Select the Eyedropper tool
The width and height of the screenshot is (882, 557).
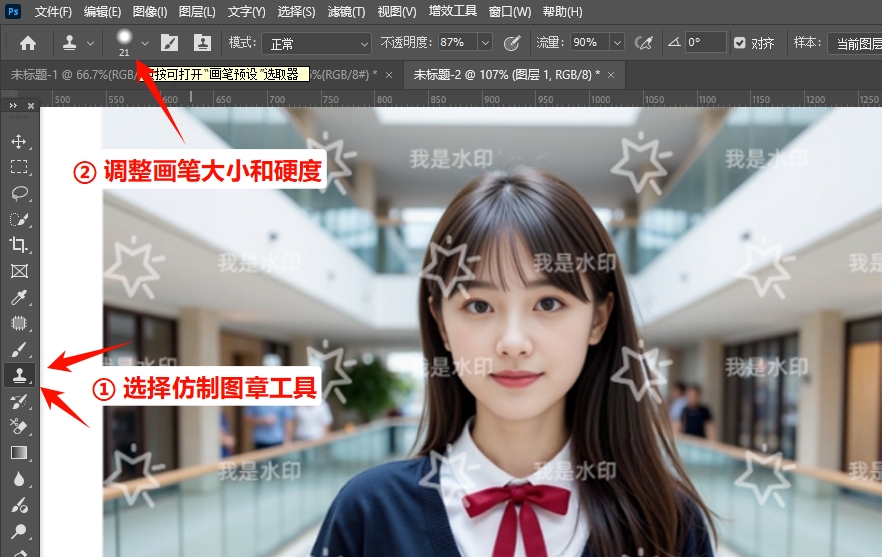click(19, 297)
